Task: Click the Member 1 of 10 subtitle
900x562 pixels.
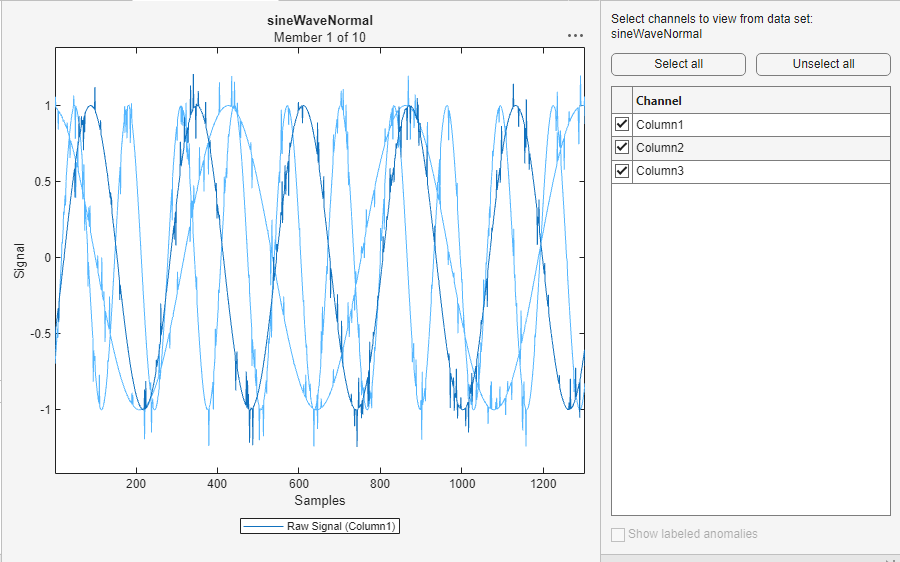Action: click(x=320, y=37)
